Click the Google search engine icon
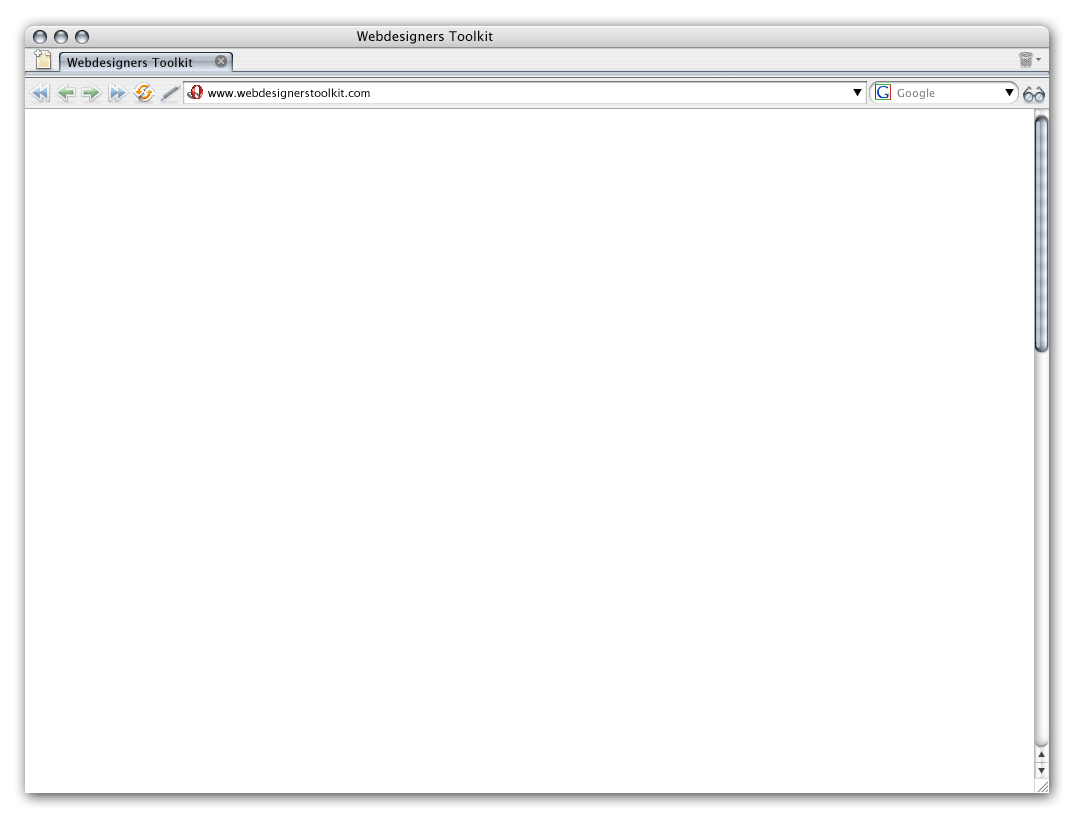The height and width of the screenshot is (818, 1074). (x=883, y=92)
